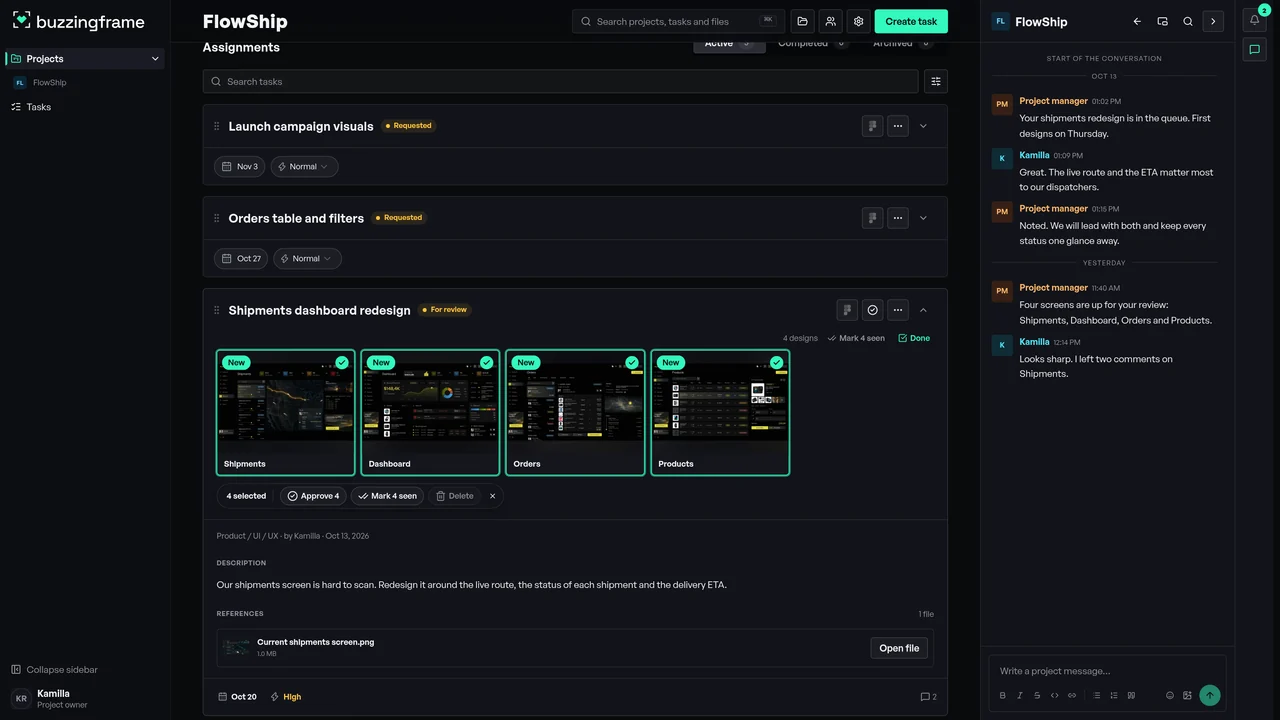Open file Current shipments screen.png

pyautogui.click(x=899, y=648)
